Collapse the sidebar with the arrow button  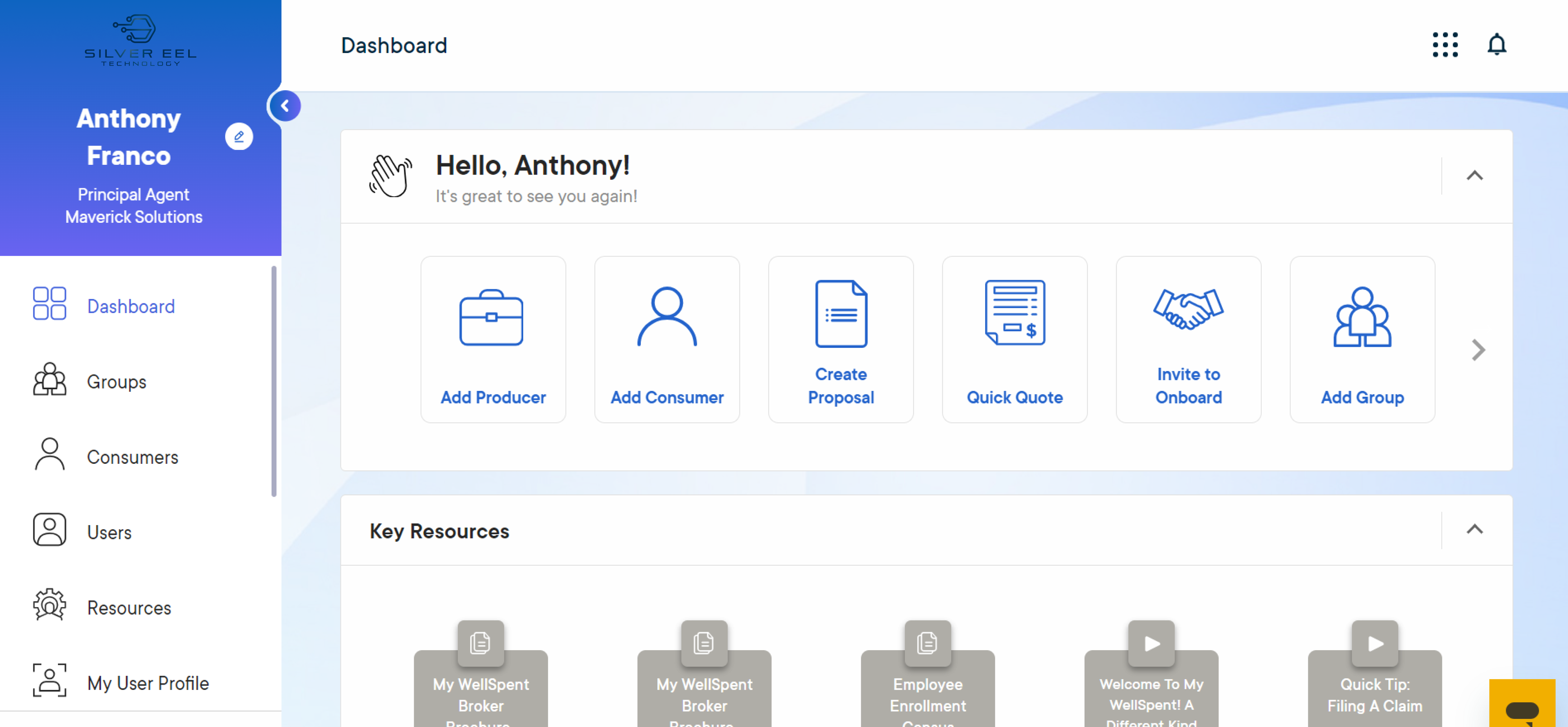285,106
